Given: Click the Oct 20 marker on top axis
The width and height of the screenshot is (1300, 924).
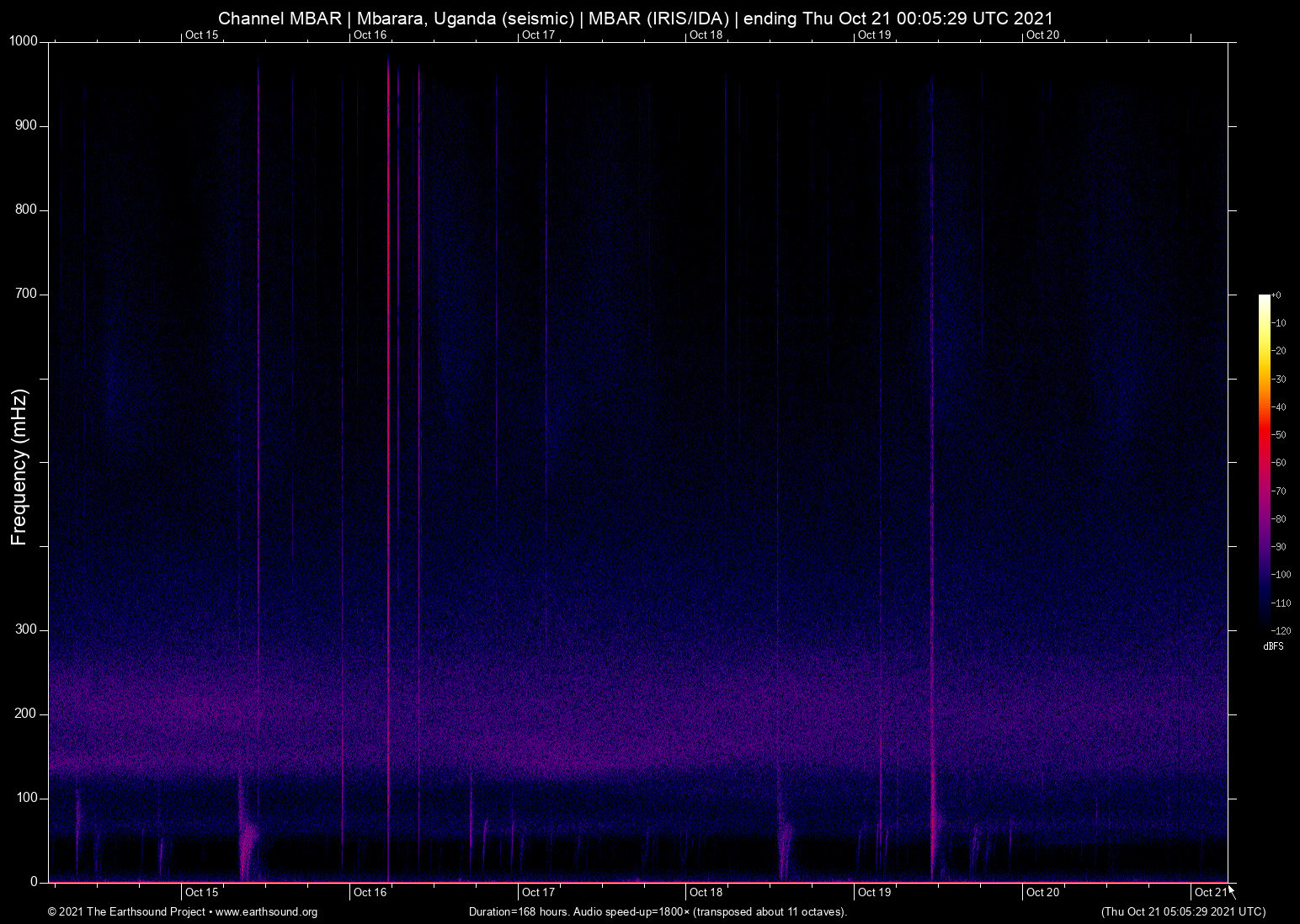Looking at the screenshot, I should tap(1042, 35).
